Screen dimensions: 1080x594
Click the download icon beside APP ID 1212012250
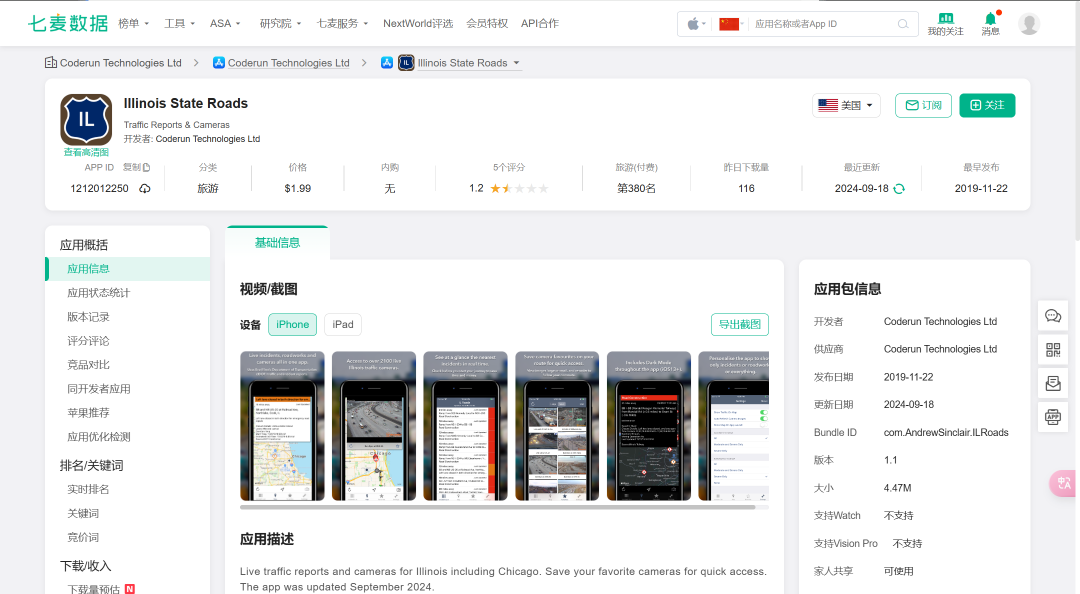(145, 189)
